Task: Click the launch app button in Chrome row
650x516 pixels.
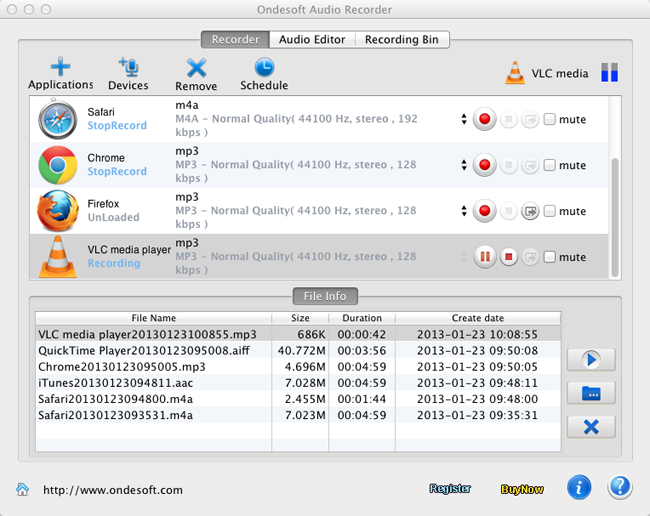Action: click(x=530, y=165)
